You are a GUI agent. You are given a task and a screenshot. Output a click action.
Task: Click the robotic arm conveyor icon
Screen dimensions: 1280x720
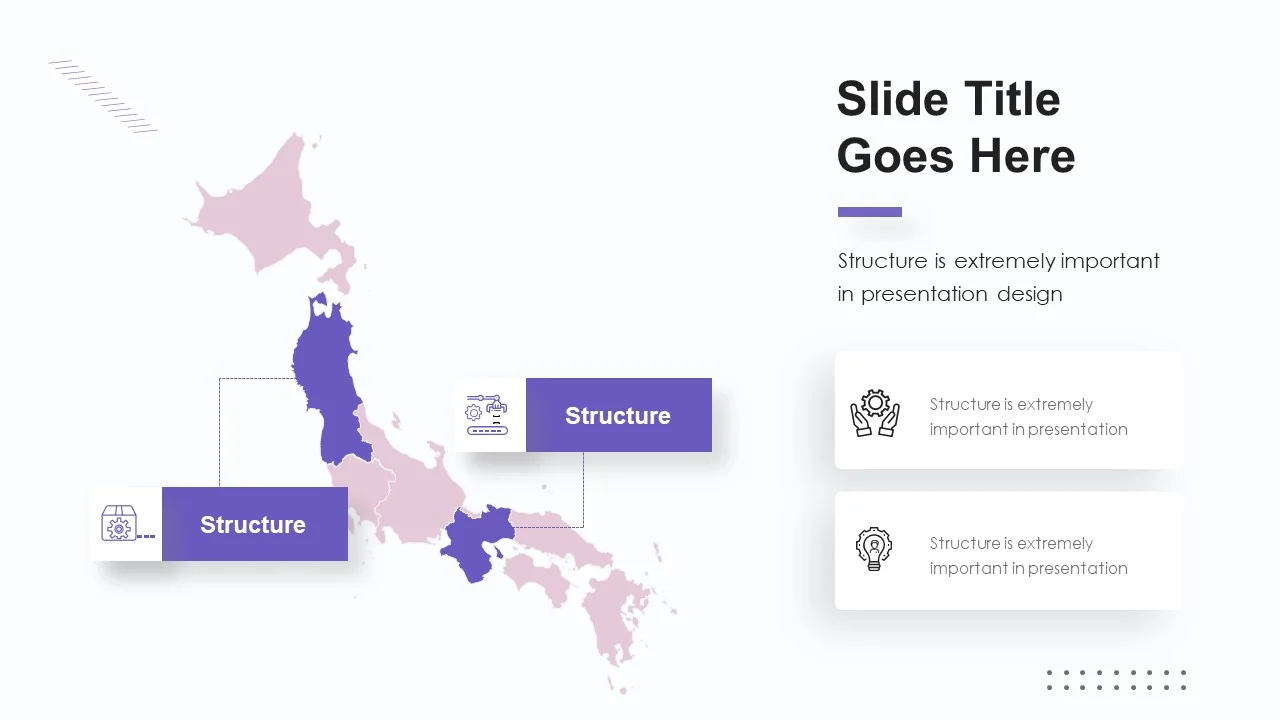tap(487, 415)
